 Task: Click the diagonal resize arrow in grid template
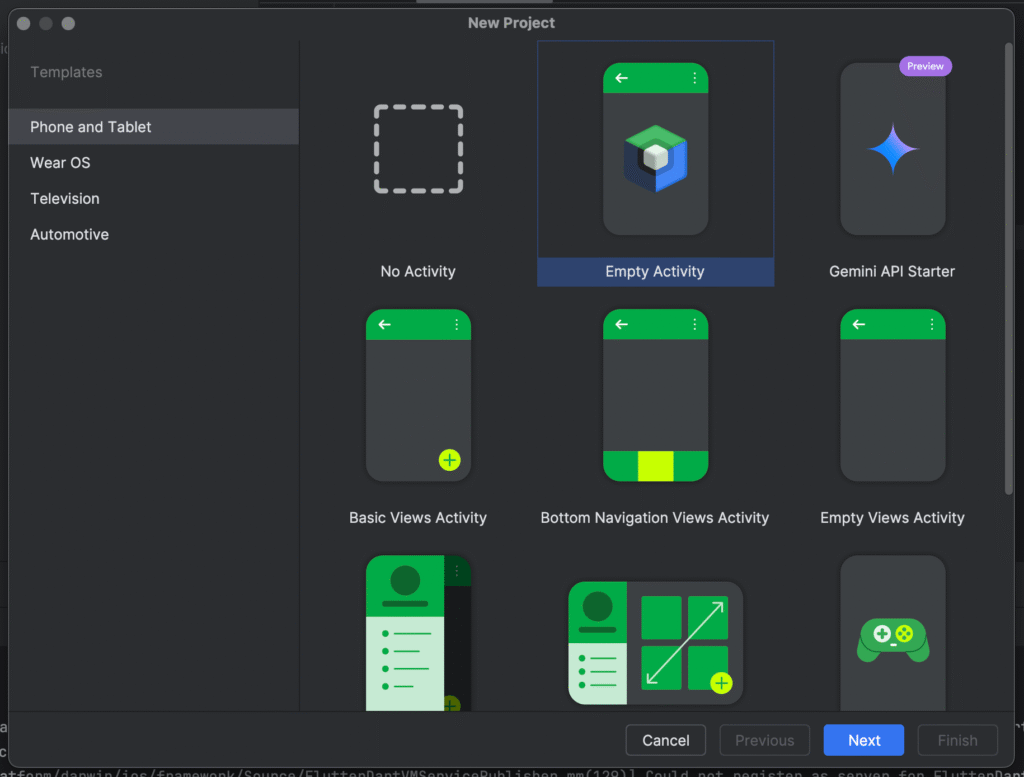685,643
